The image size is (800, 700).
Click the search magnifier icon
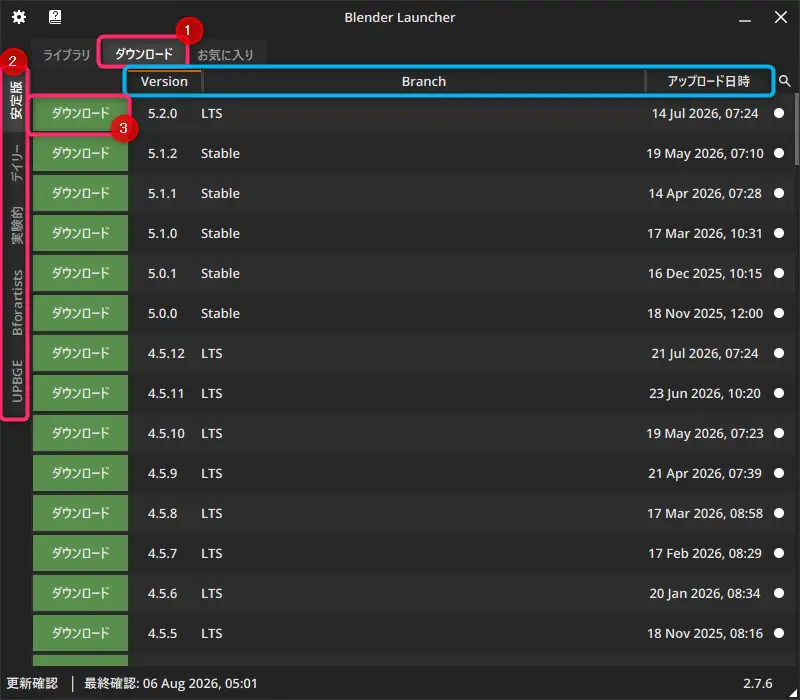tap(785, 81)
